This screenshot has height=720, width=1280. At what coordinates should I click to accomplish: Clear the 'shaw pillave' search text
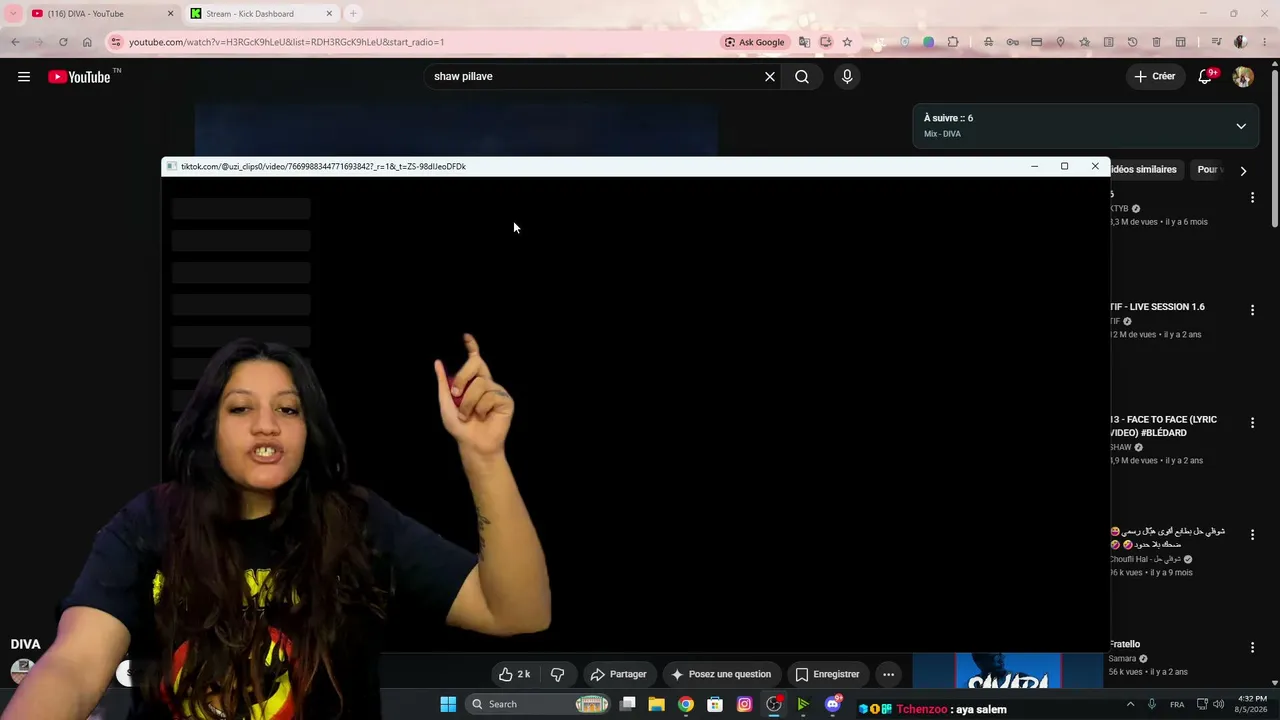[x=770, y=77]
